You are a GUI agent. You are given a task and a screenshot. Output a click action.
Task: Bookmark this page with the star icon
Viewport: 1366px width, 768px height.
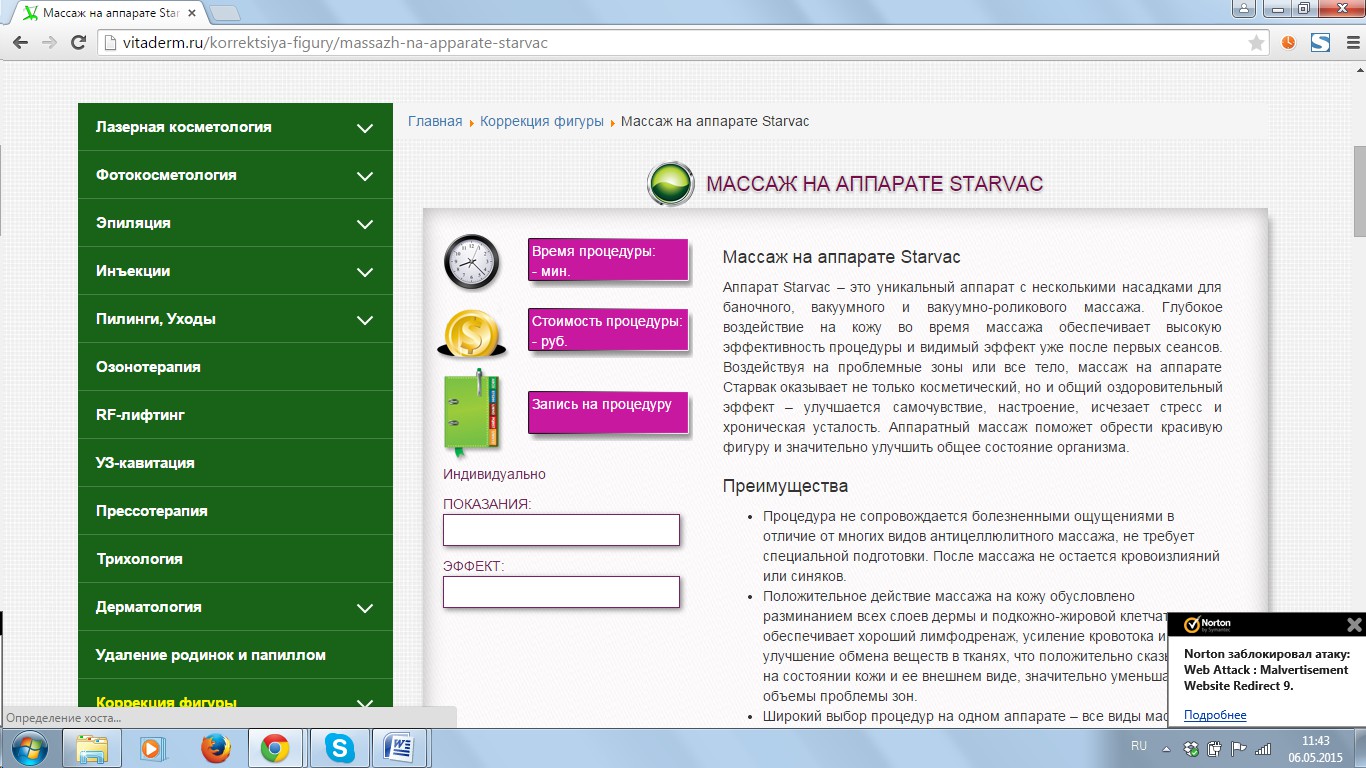[1256, 43]
